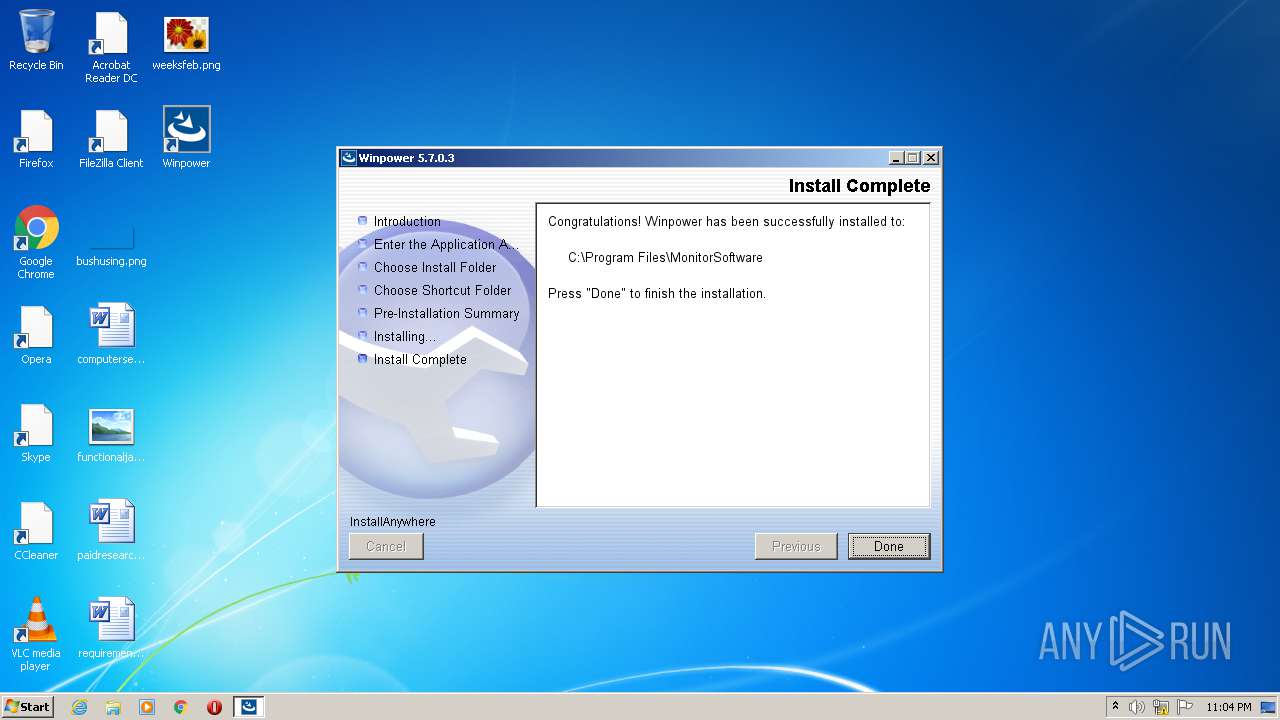1280x720 pixels.
Task: Open the Opera icon in the taskbar
Action: (214, 707)
